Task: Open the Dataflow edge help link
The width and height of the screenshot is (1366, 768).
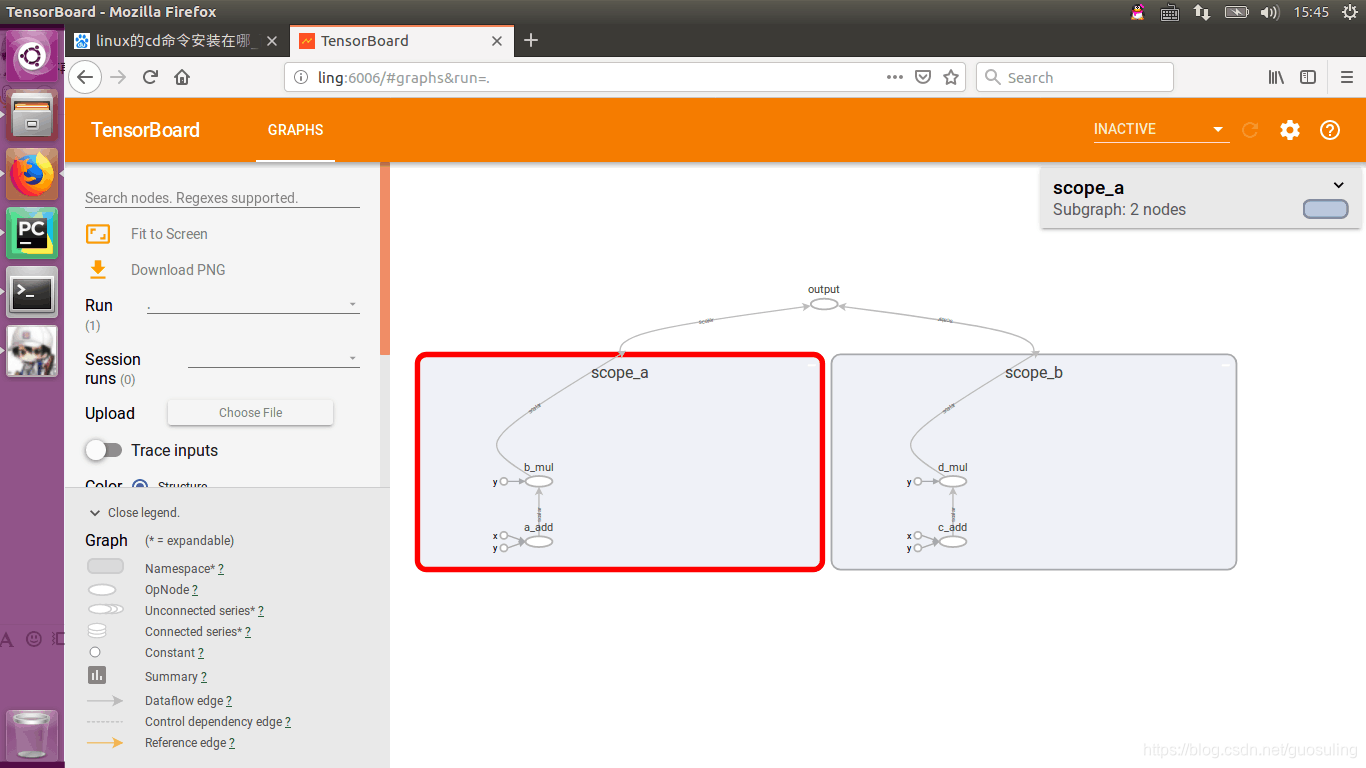Action: (x=228, y=701)
